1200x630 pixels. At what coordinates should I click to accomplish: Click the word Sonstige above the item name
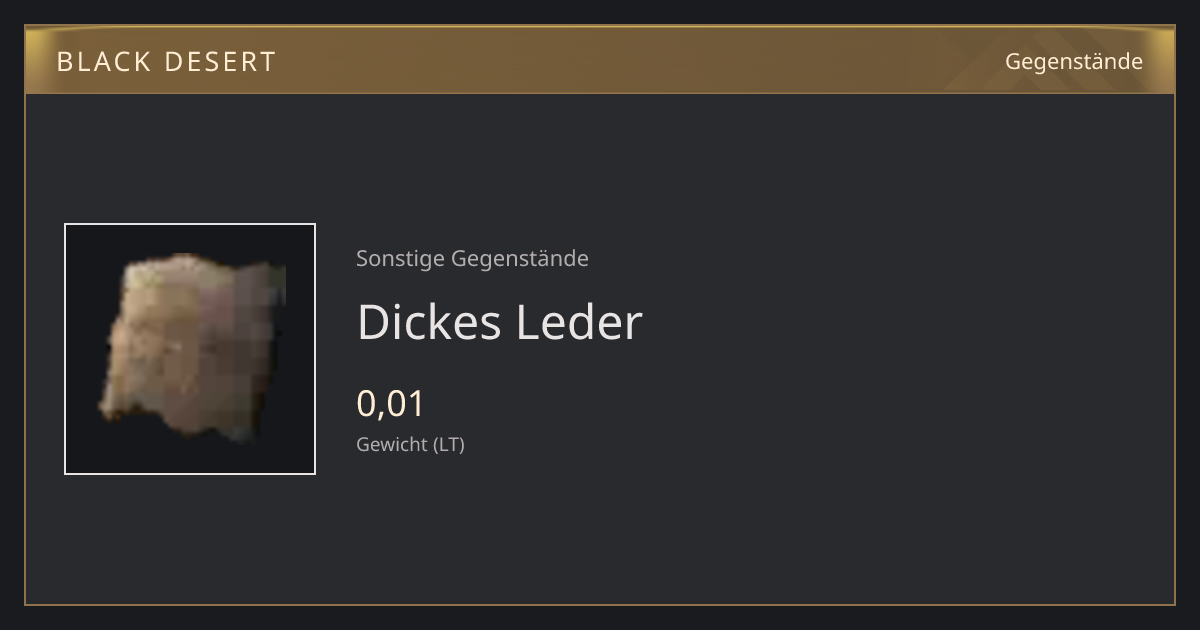[401, 258]
